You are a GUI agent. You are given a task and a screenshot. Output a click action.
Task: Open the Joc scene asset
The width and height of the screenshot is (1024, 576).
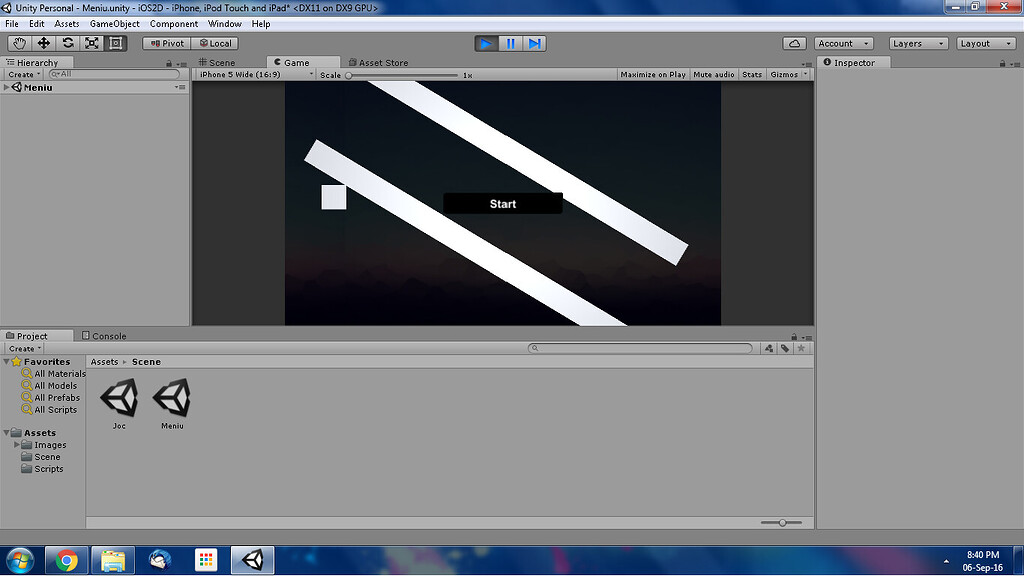click(119, 400)
